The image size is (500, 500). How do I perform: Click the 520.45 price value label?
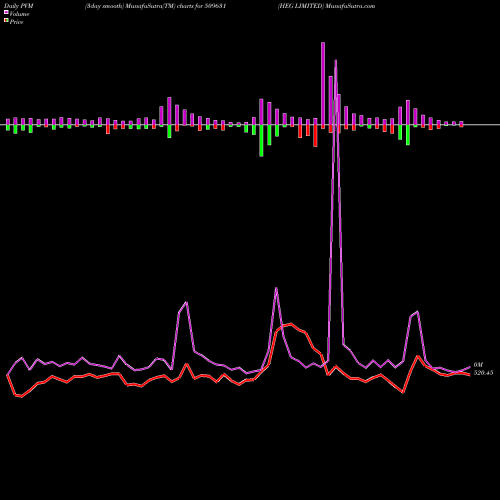point(483,373)
